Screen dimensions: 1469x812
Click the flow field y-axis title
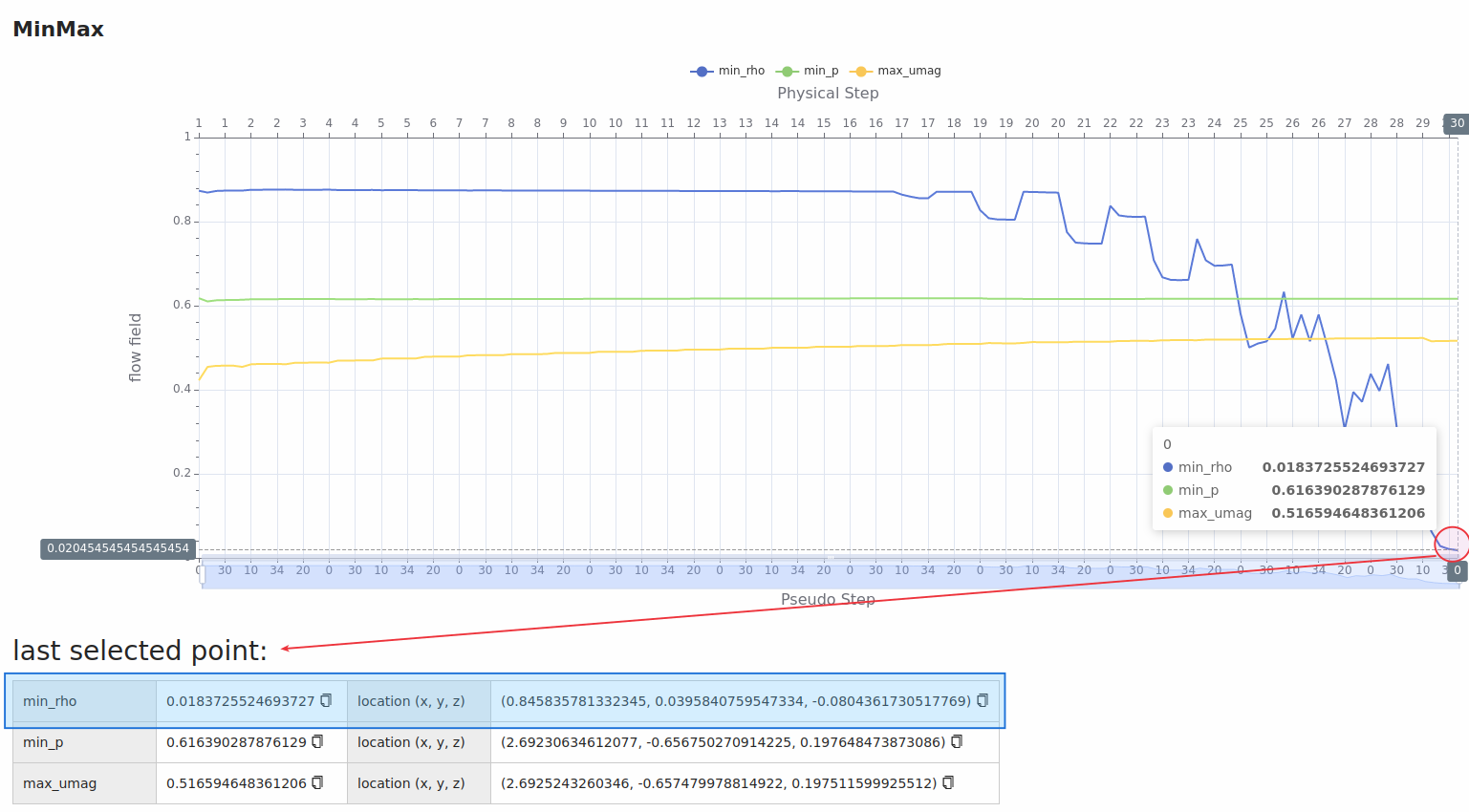click(x=135, y=348)
